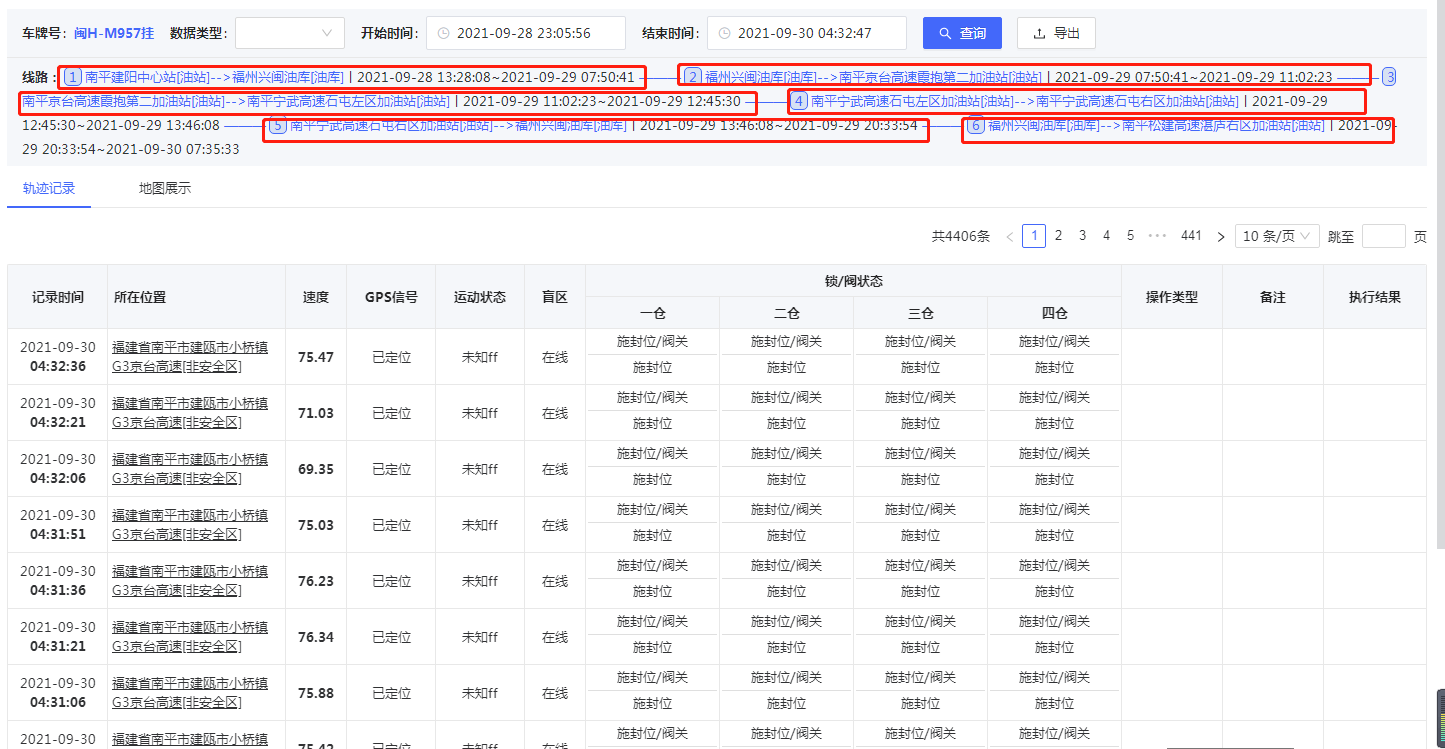The image size is (1445, 749).
Task: Click the 跳至 page number input field
Action: [x=1384, y=235]
